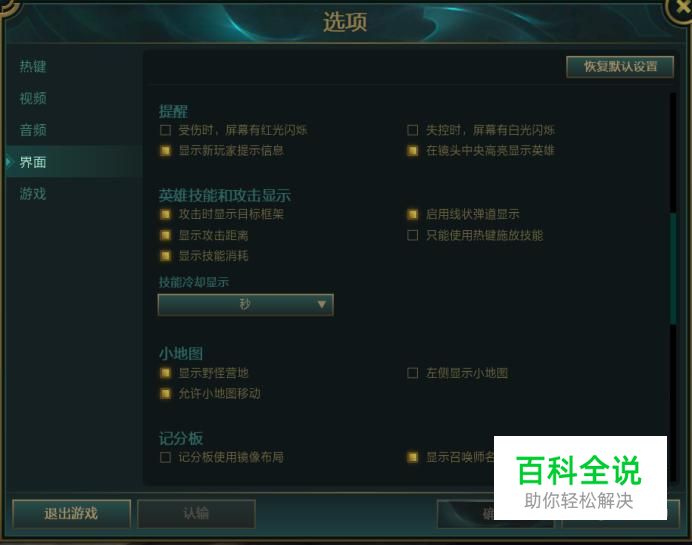Click the options panel vertical scrollbar
Viewport: 692px width, 545px height.
coord(673,268)
